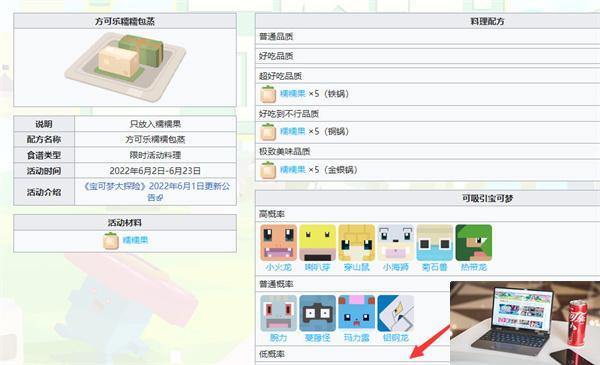The height and width of the screenshot is (365, 600).
Task: Follow the 菊石兽 name link
Action: (435, 267)
